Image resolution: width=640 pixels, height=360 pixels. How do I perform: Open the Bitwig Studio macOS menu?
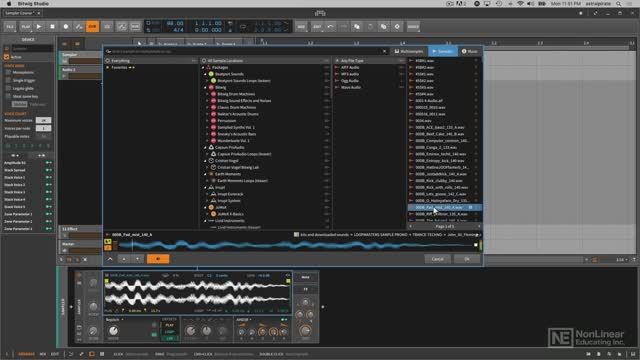(33, 3)
